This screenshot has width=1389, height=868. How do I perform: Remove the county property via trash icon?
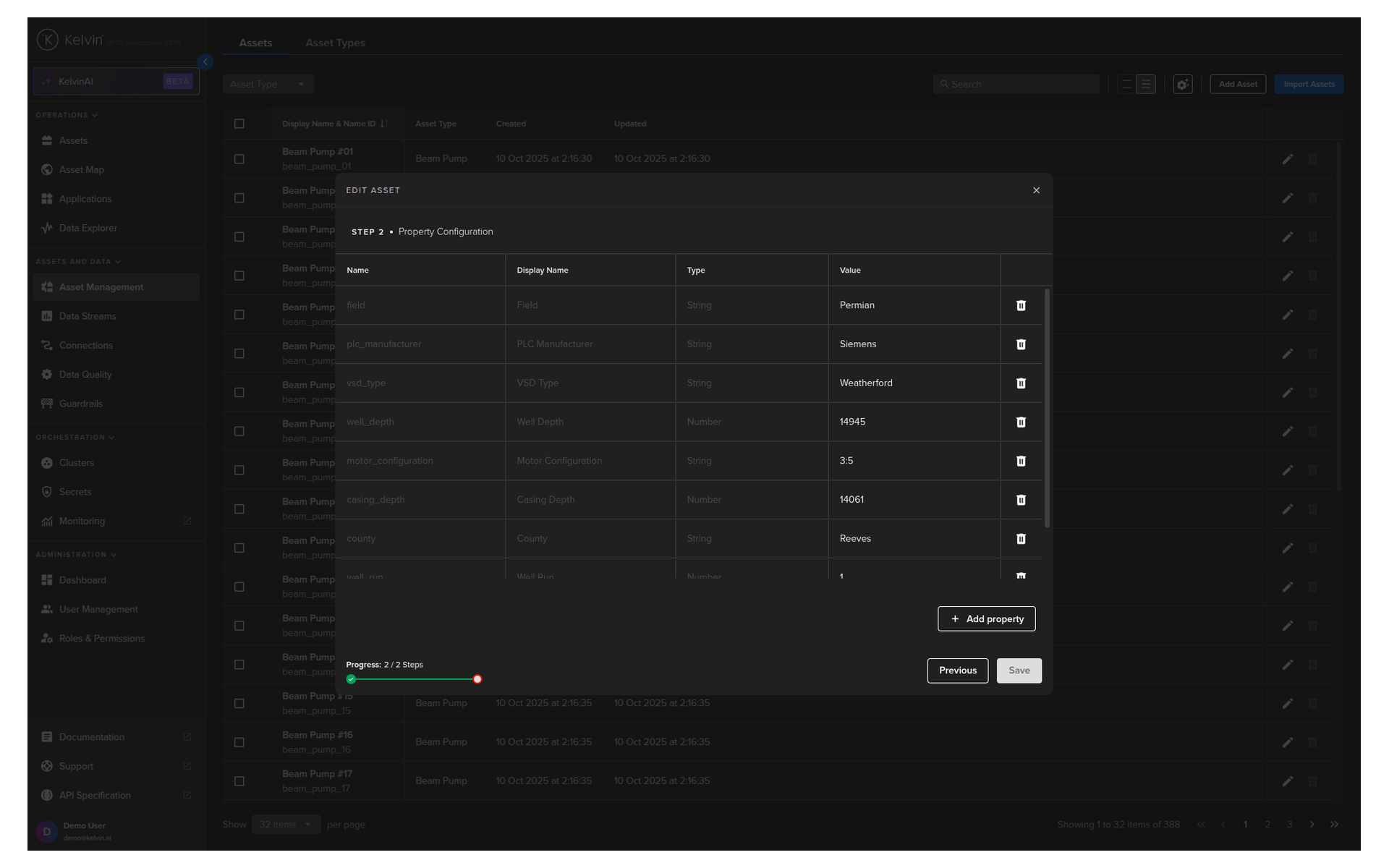point(1021,539)
